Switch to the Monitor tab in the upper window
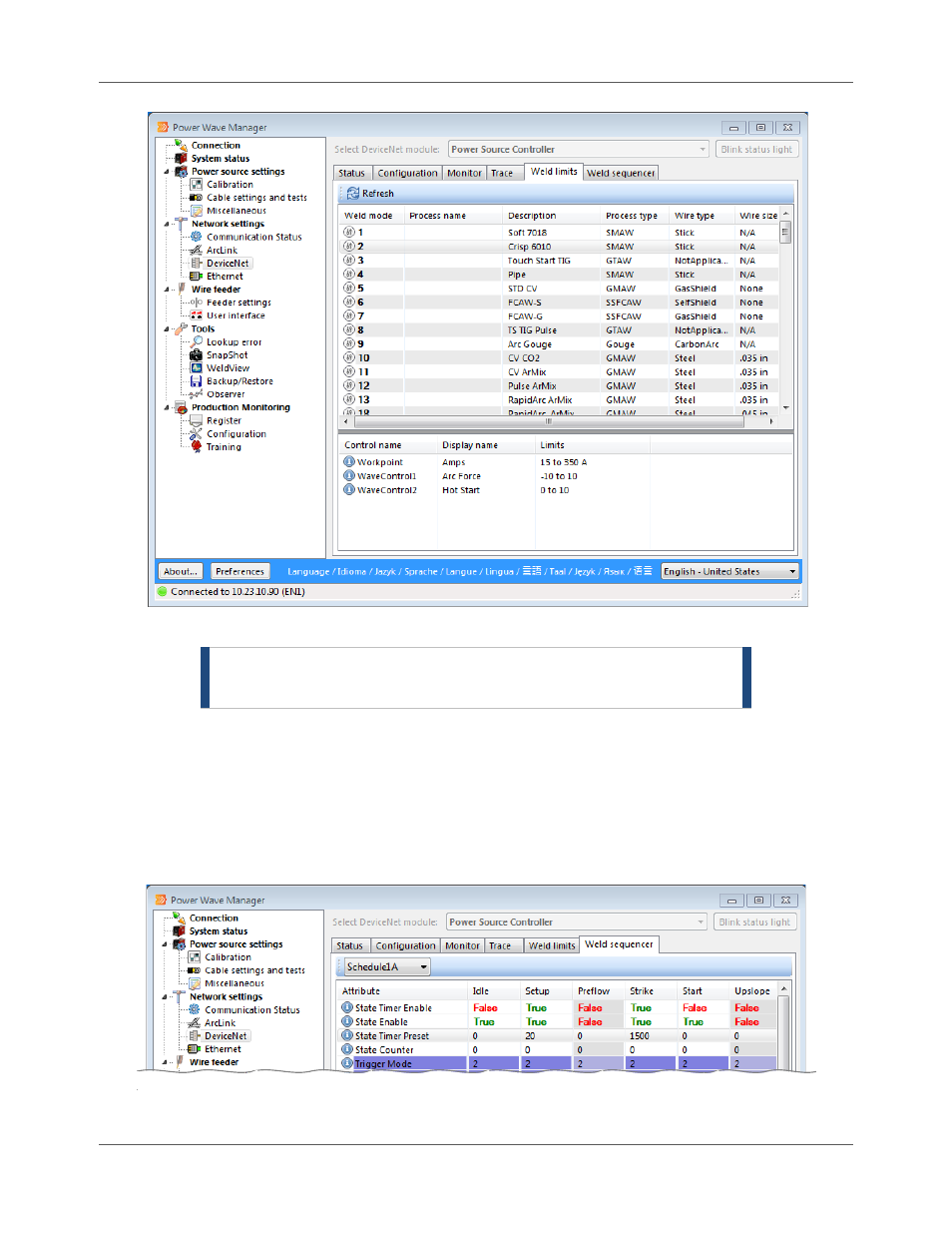 [464, 173]
